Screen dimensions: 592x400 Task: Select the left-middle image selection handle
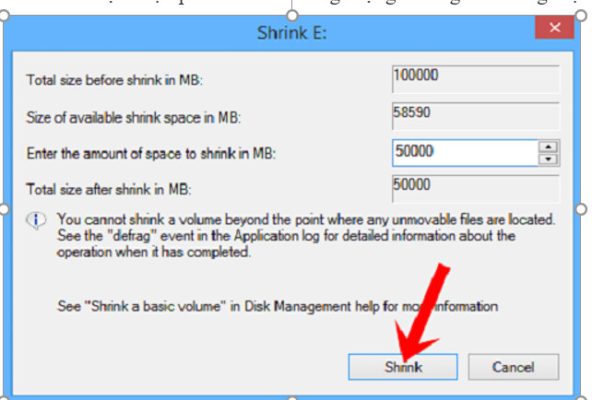pyautogui.click(x=3, y=208)
